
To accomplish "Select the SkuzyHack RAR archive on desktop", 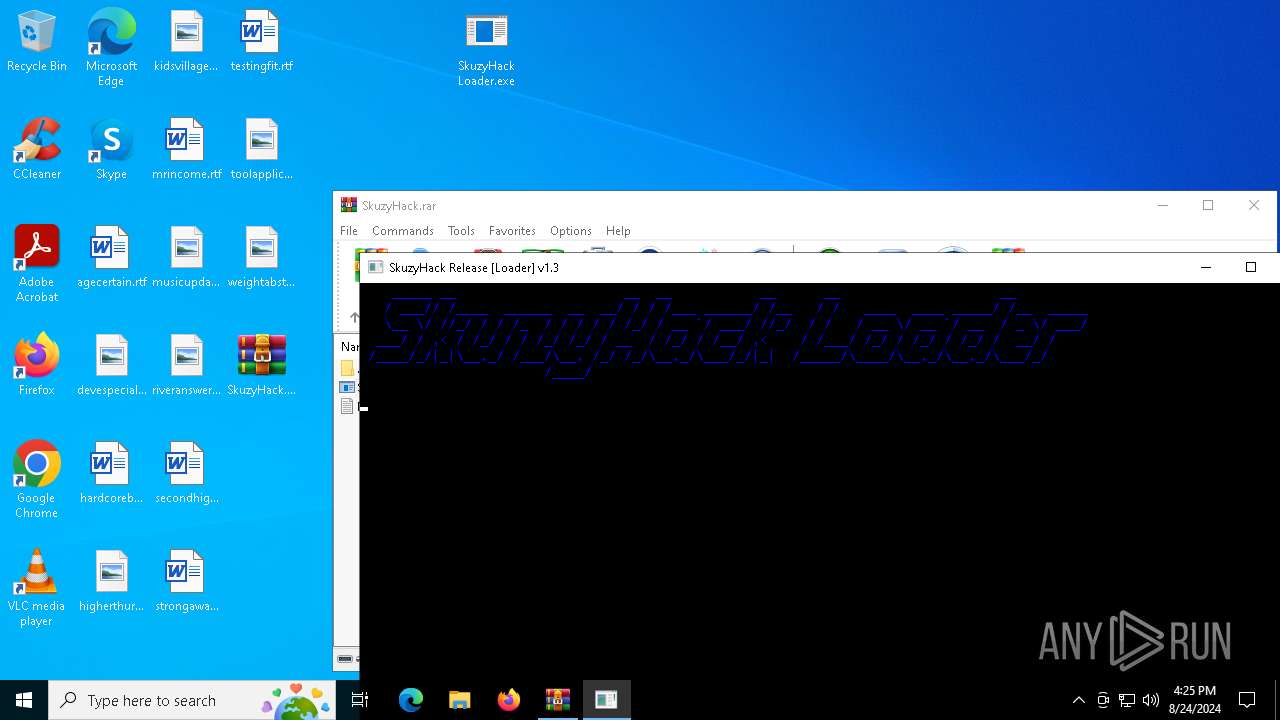I will point(261,366).
